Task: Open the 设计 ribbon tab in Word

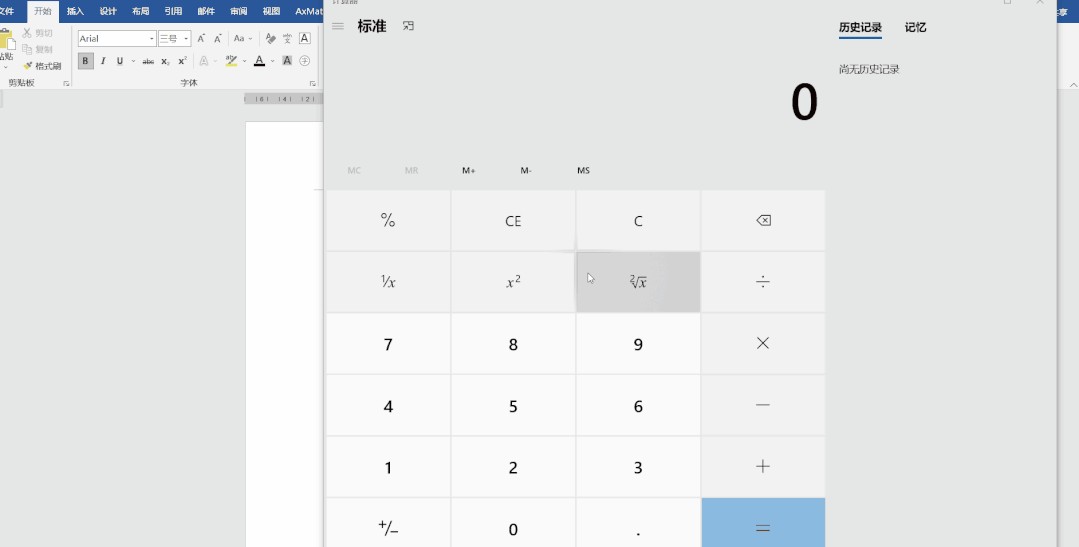Action: tap(108, 11)
